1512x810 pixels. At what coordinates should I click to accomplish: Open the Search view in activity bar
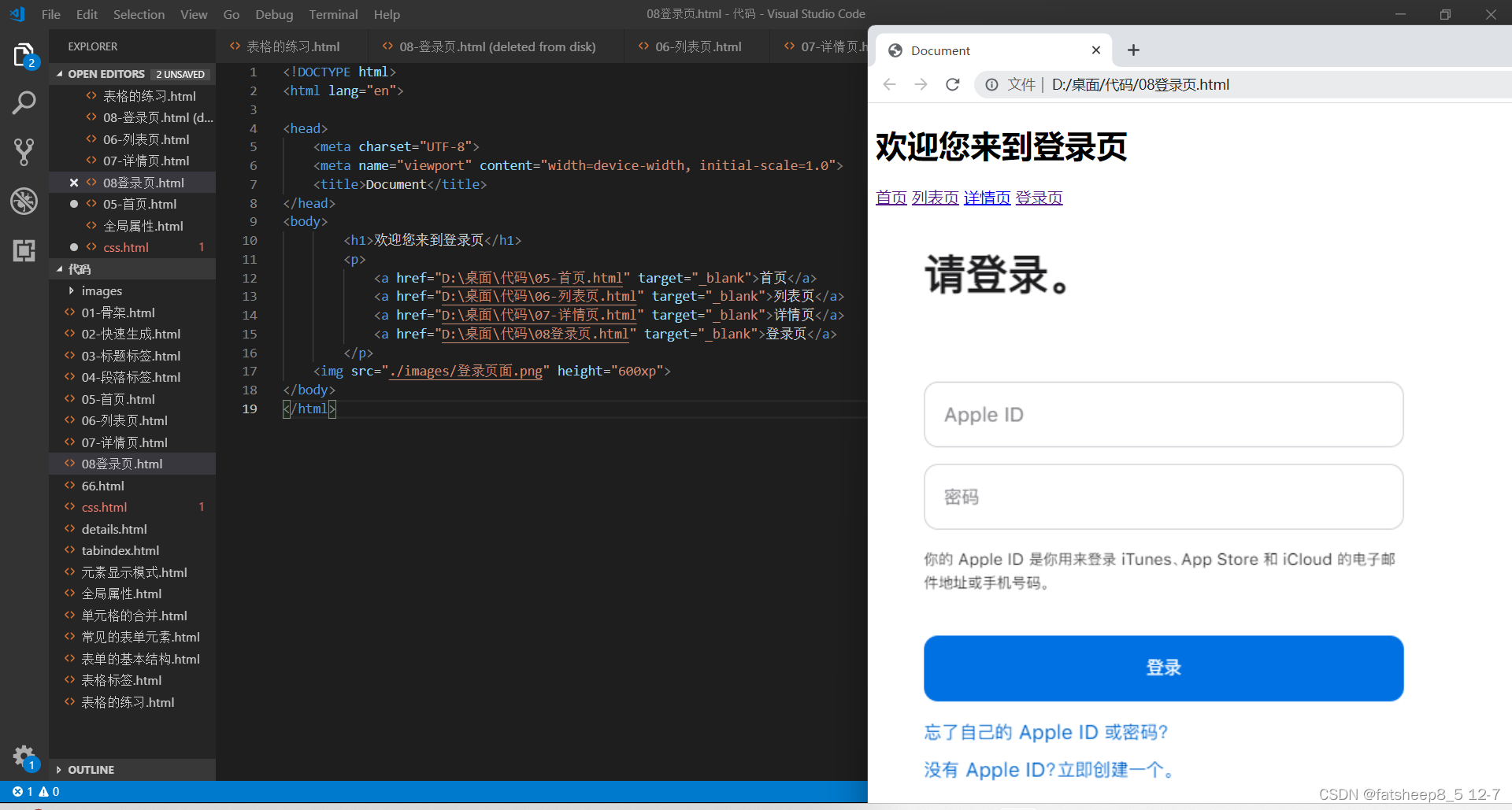24,102
